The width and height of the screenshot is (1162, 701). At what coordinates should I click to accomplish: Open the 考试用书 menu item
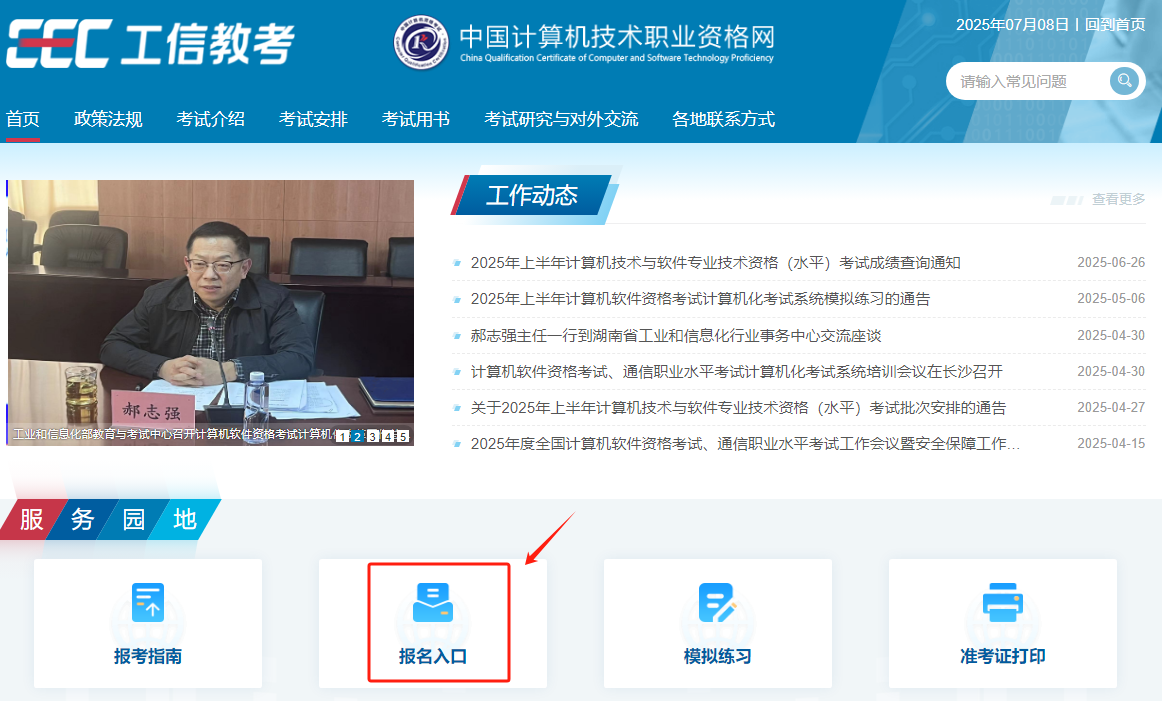[415, 118]
